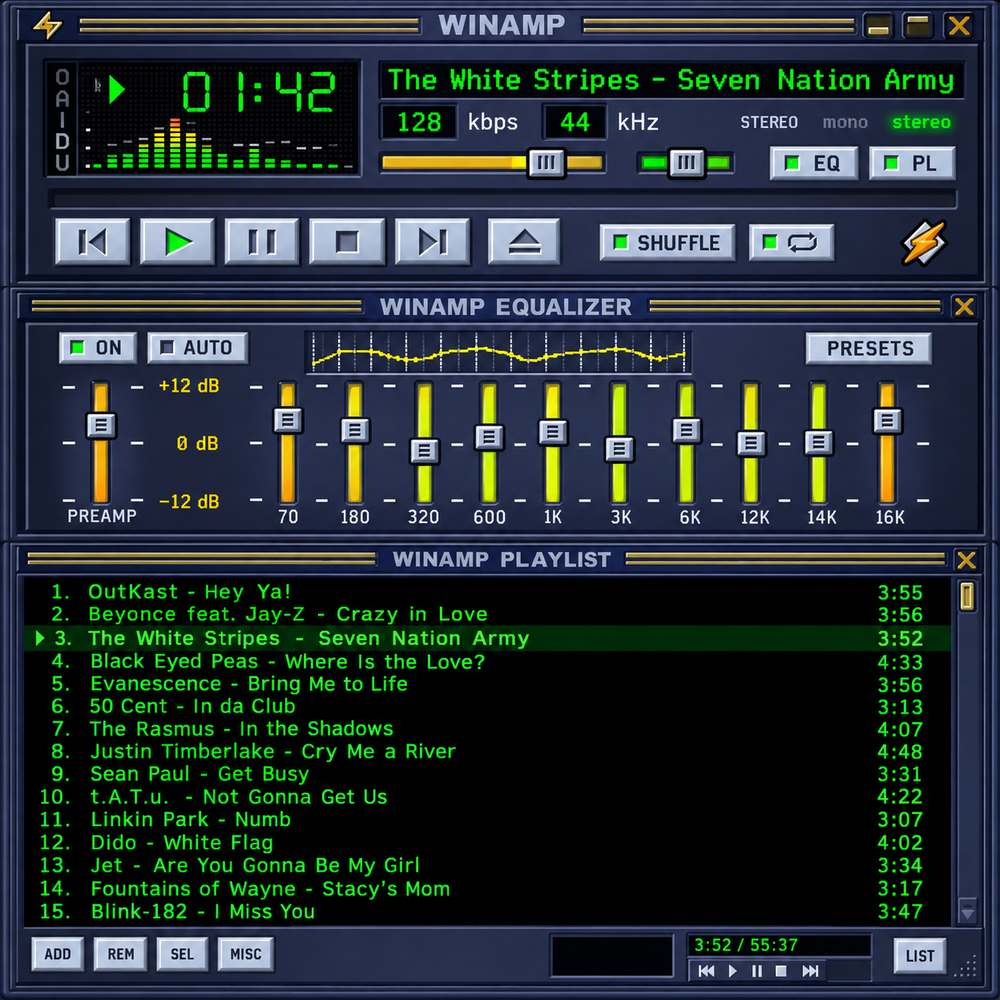Image resolution: width=1000 pixels, height=1000 pixels.
Task: Click the 16K equalizer slider knob
Action: coord(887,420)
